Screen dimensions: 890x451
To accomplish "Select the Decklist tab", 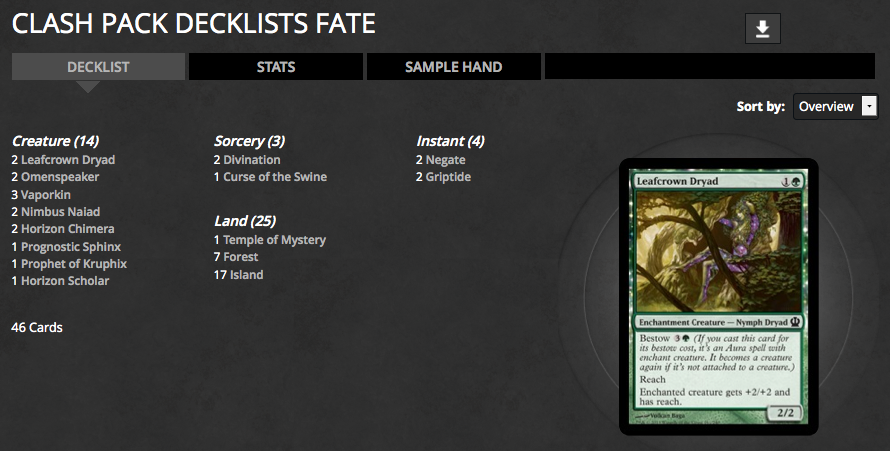I will 98,67.
